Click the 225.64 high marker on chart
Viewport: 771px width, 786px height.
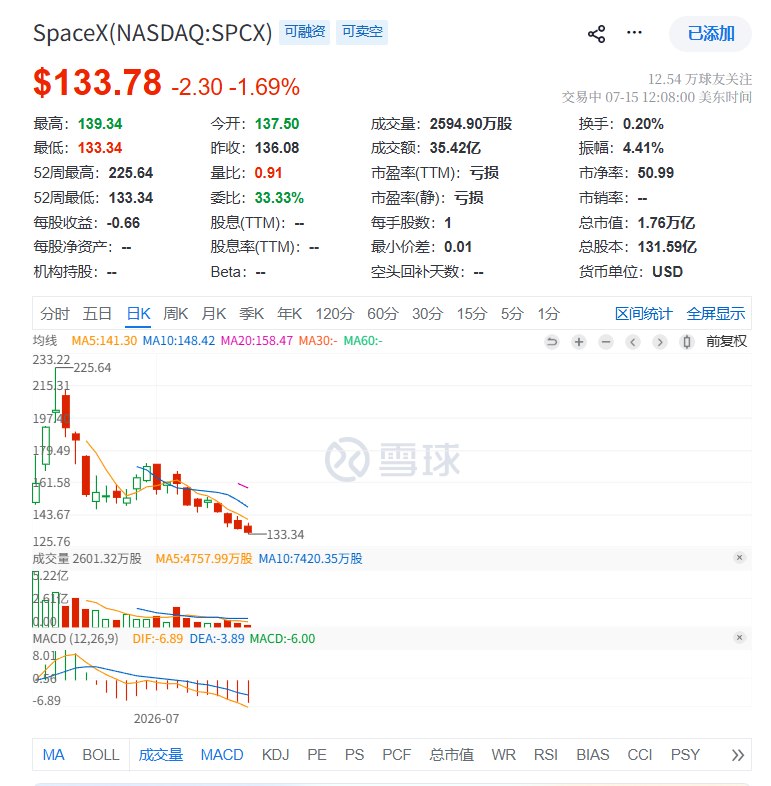click(x=92, y=367)
